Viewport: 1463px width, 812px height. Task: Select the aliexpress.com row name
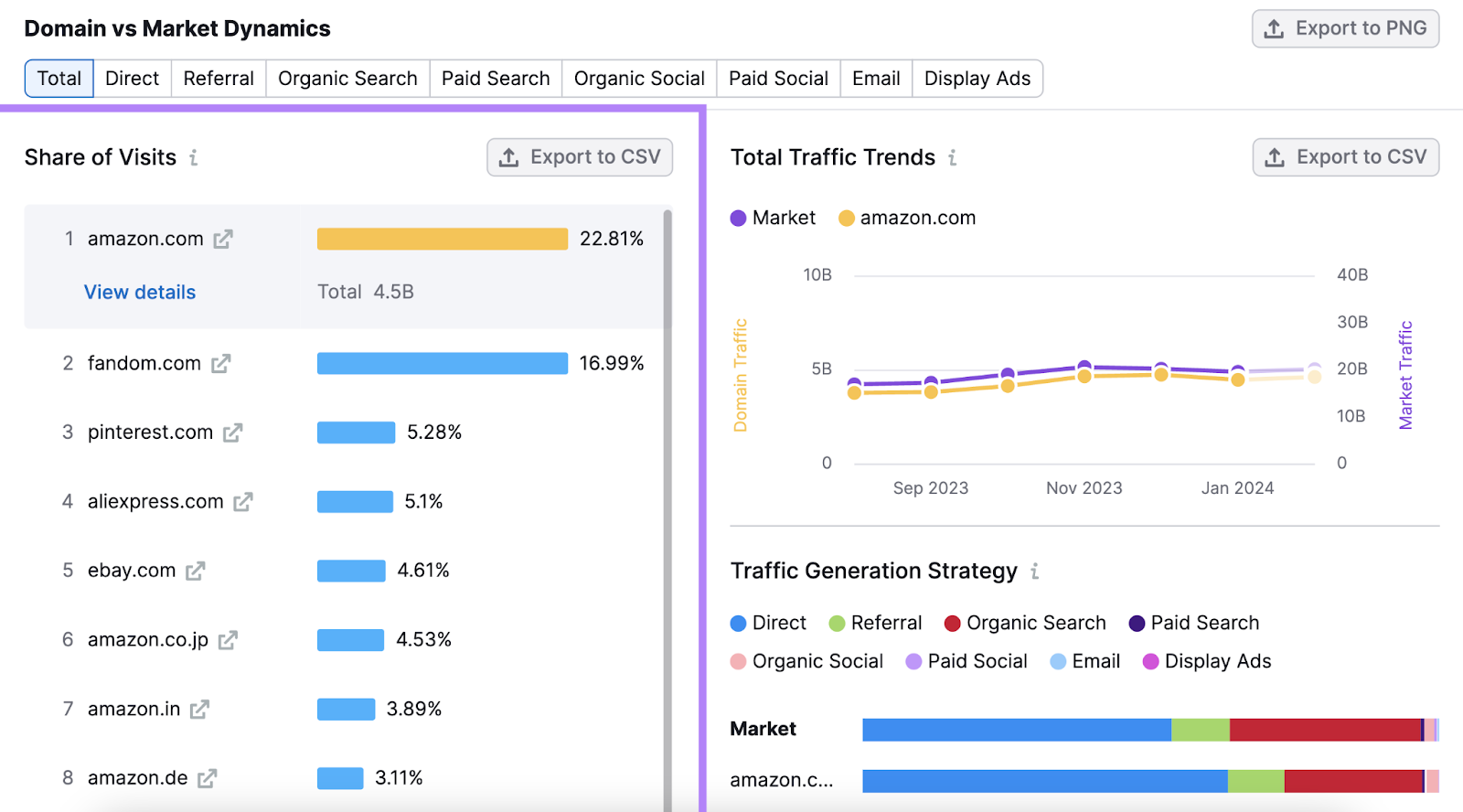155,502
